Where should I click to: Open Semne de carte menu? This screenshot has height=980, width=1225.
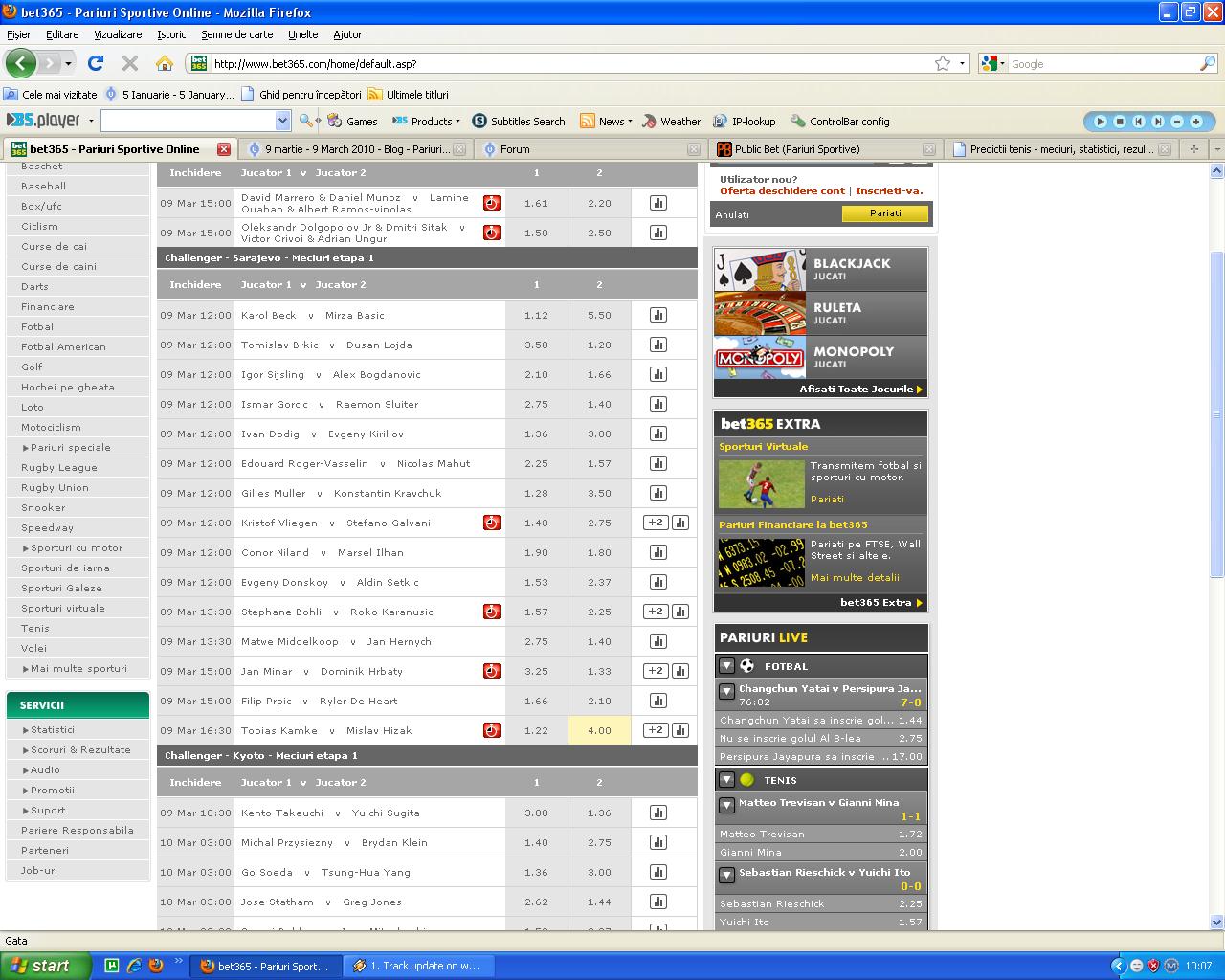(236, 34)
